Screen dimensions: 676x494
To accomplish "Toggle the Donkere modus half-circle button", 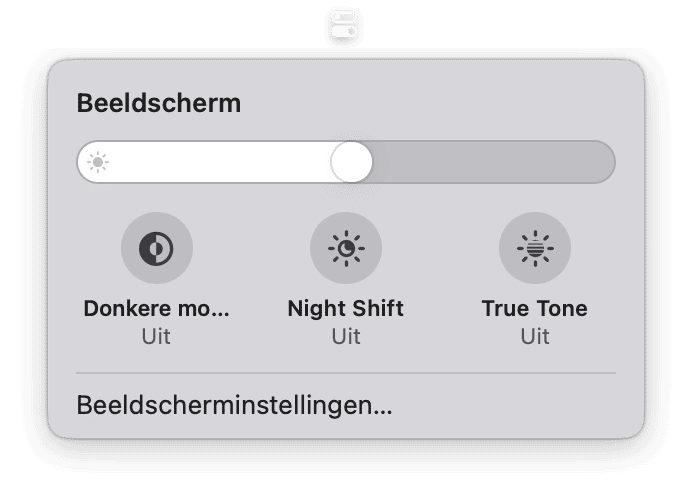I will (156, 248).
